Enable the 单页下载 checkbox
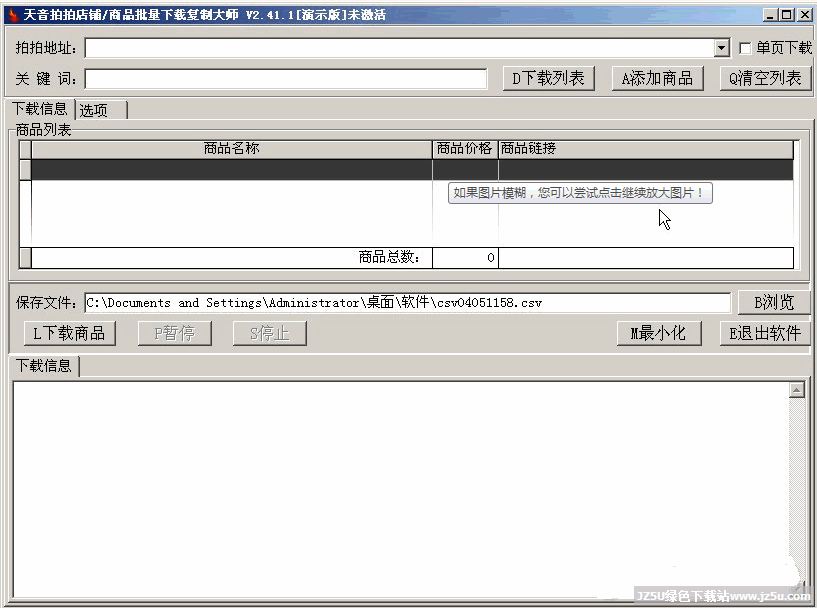Screen dimensions: 817x608 [745, 48]
